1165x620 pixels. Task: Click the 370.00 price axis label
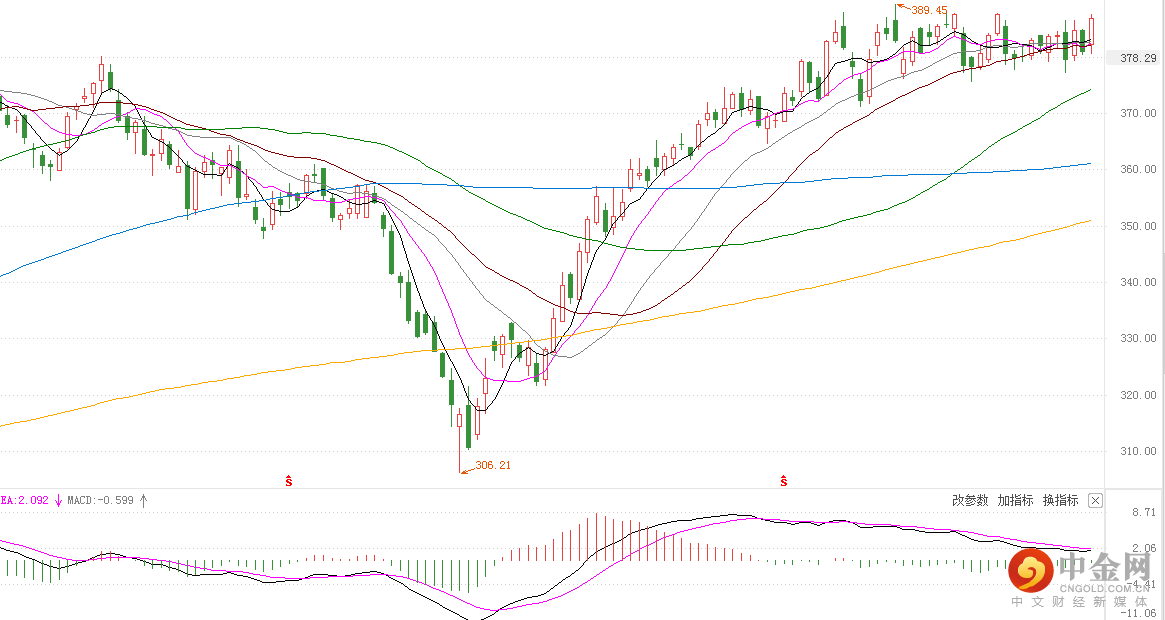1139,114
